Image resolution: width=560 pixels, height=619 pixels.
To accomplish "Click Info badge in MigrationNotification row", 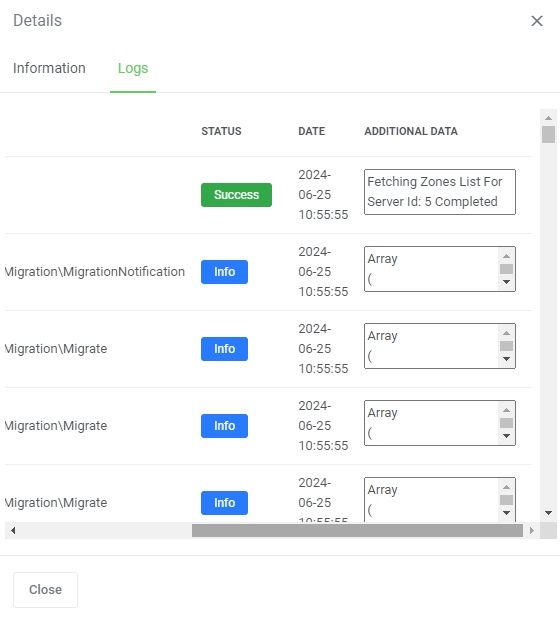I will (224, 272).
